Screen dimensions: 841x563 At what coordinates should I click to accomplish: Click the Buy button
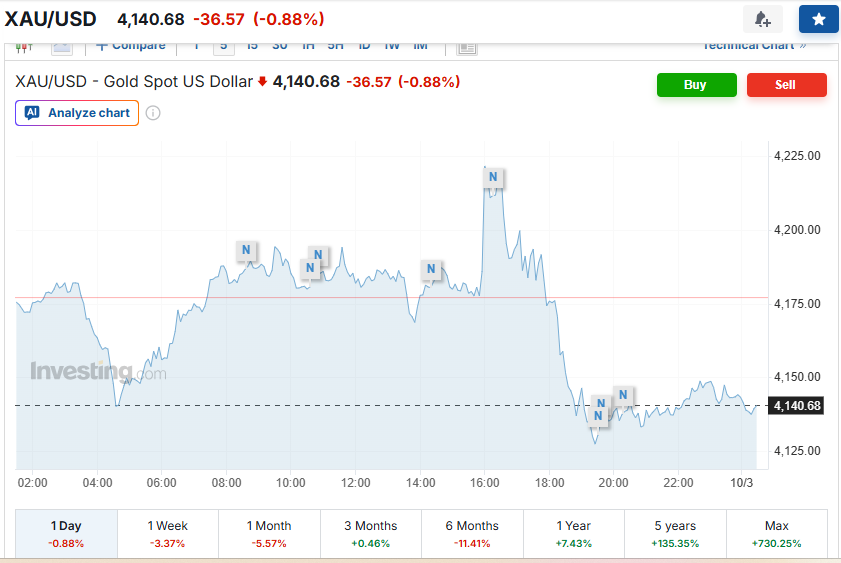(x=697, y=85)
